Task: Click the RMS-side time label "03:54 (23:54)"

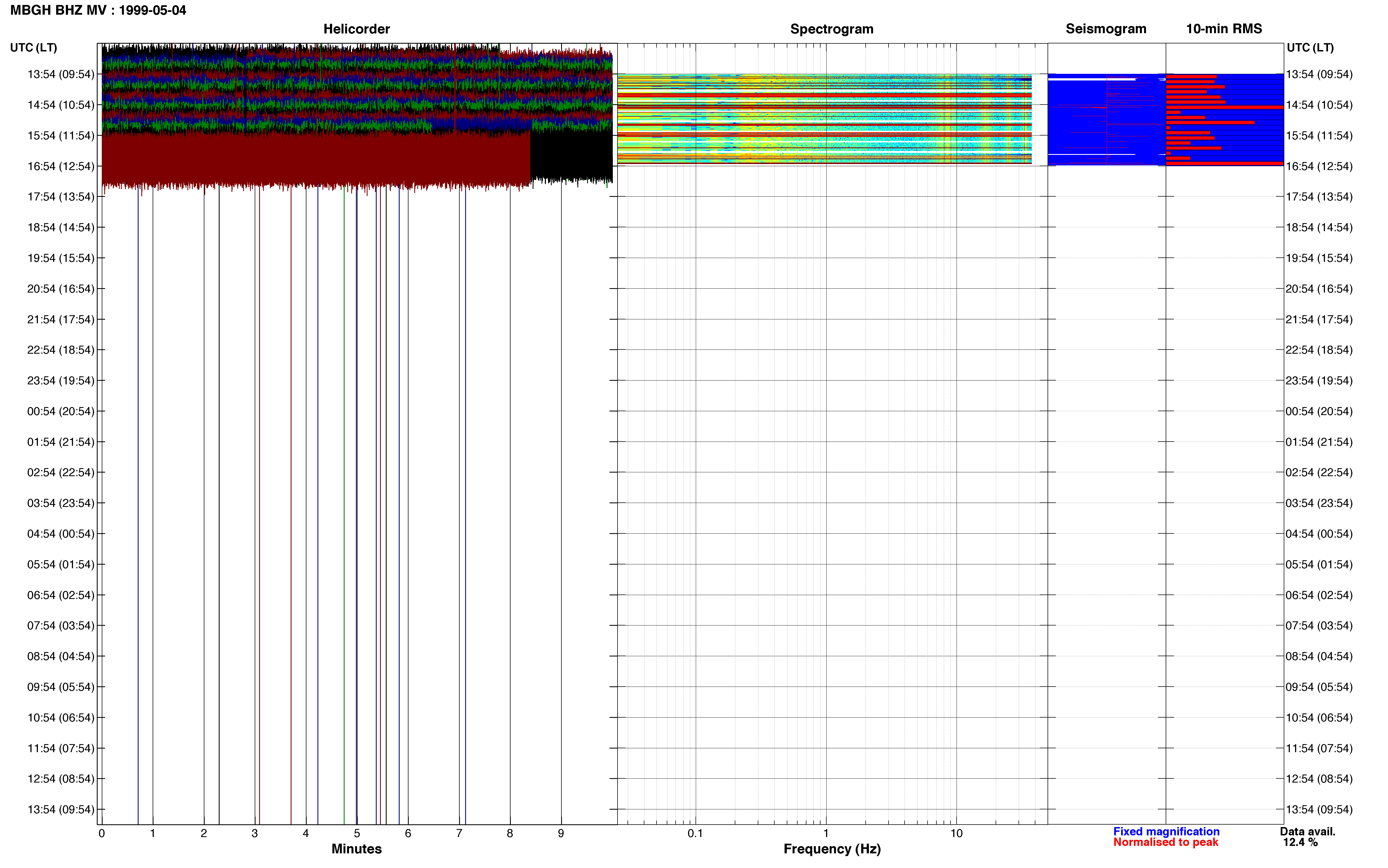Action: pos(1319,504)
